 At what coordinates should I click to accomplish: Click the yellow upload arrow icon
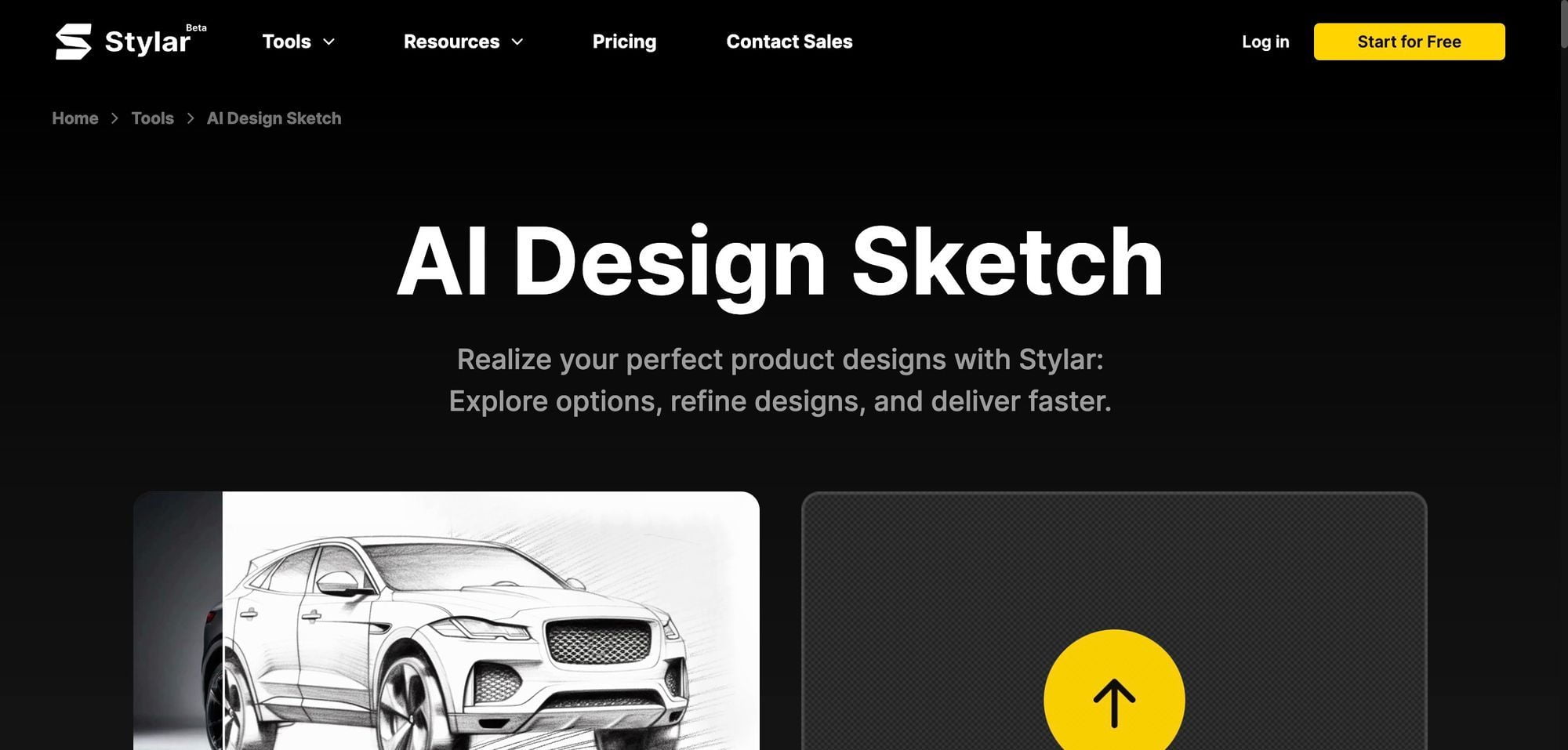tap(1114, 690)
